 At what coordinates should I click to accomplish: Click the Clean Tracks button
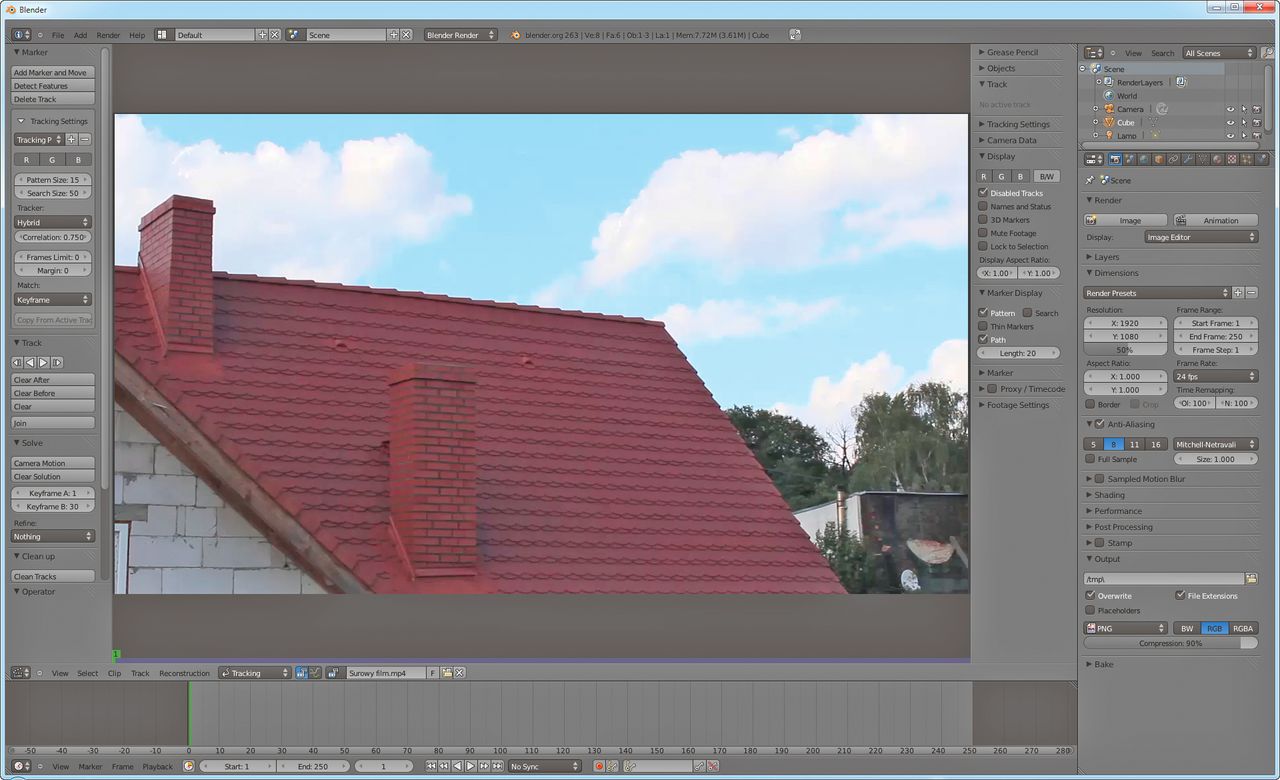coord(53,576)
